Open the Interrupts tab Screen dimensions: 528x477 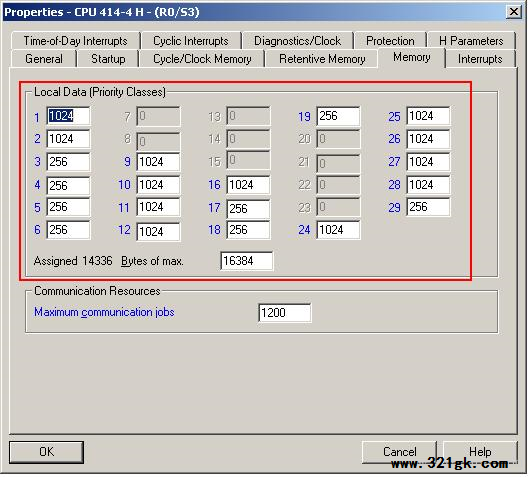pos(480,59)
